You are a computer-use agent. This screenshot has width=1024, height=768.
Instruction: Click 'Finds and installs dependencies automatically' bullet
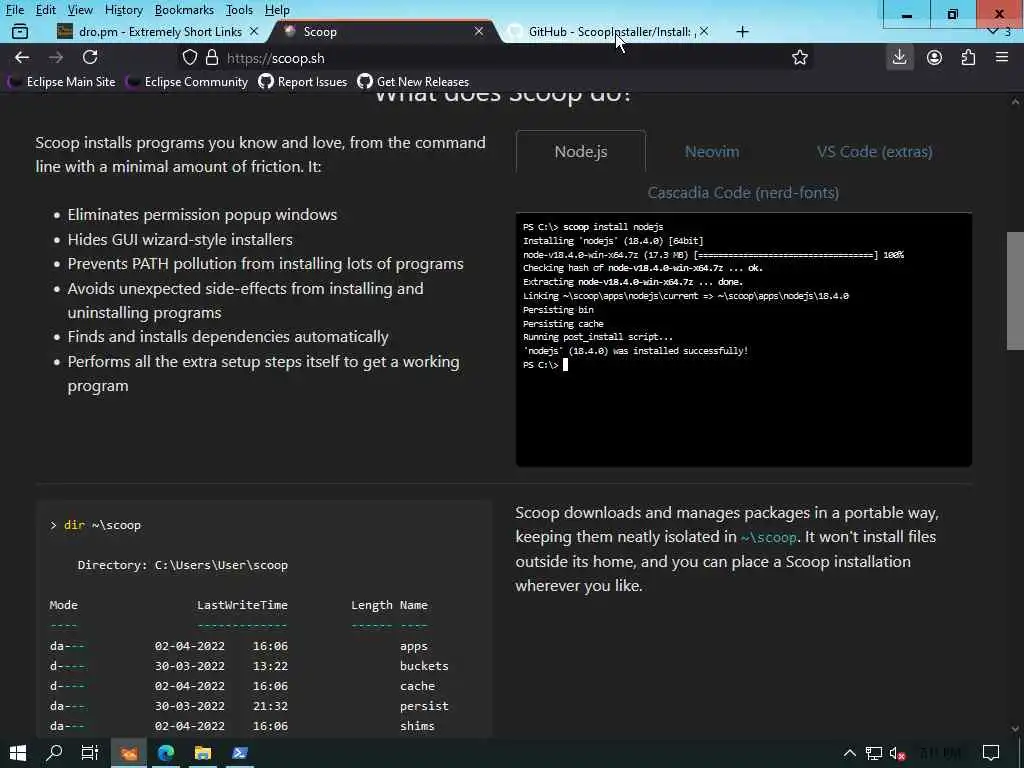click(x=228, y=337)
